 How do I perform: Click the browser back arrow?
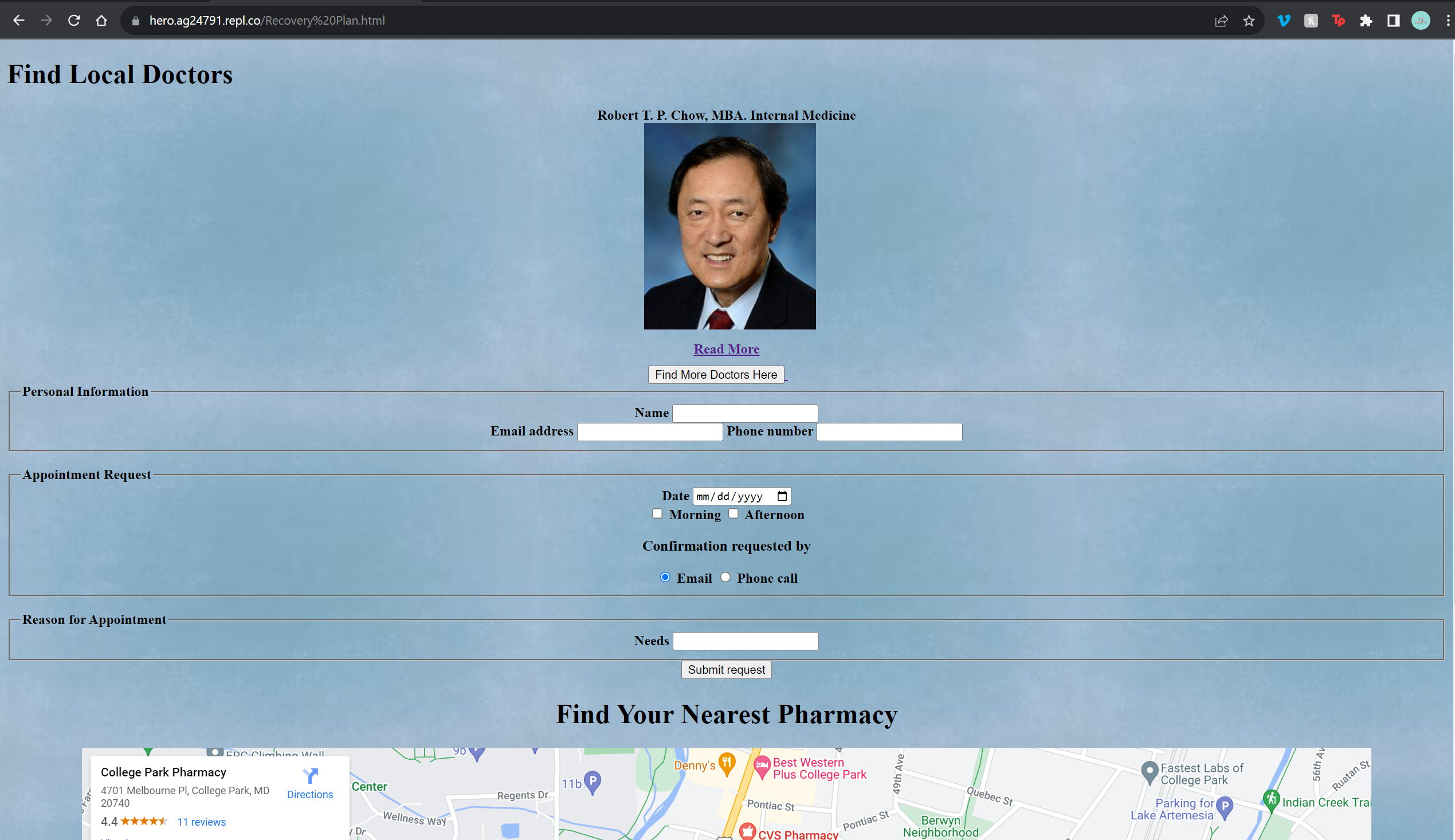coord(18,21)
